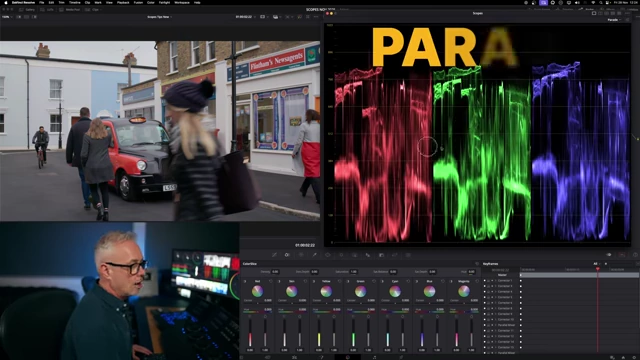
Task: Toggle the Green slice on or off
Action: point(348,281)
